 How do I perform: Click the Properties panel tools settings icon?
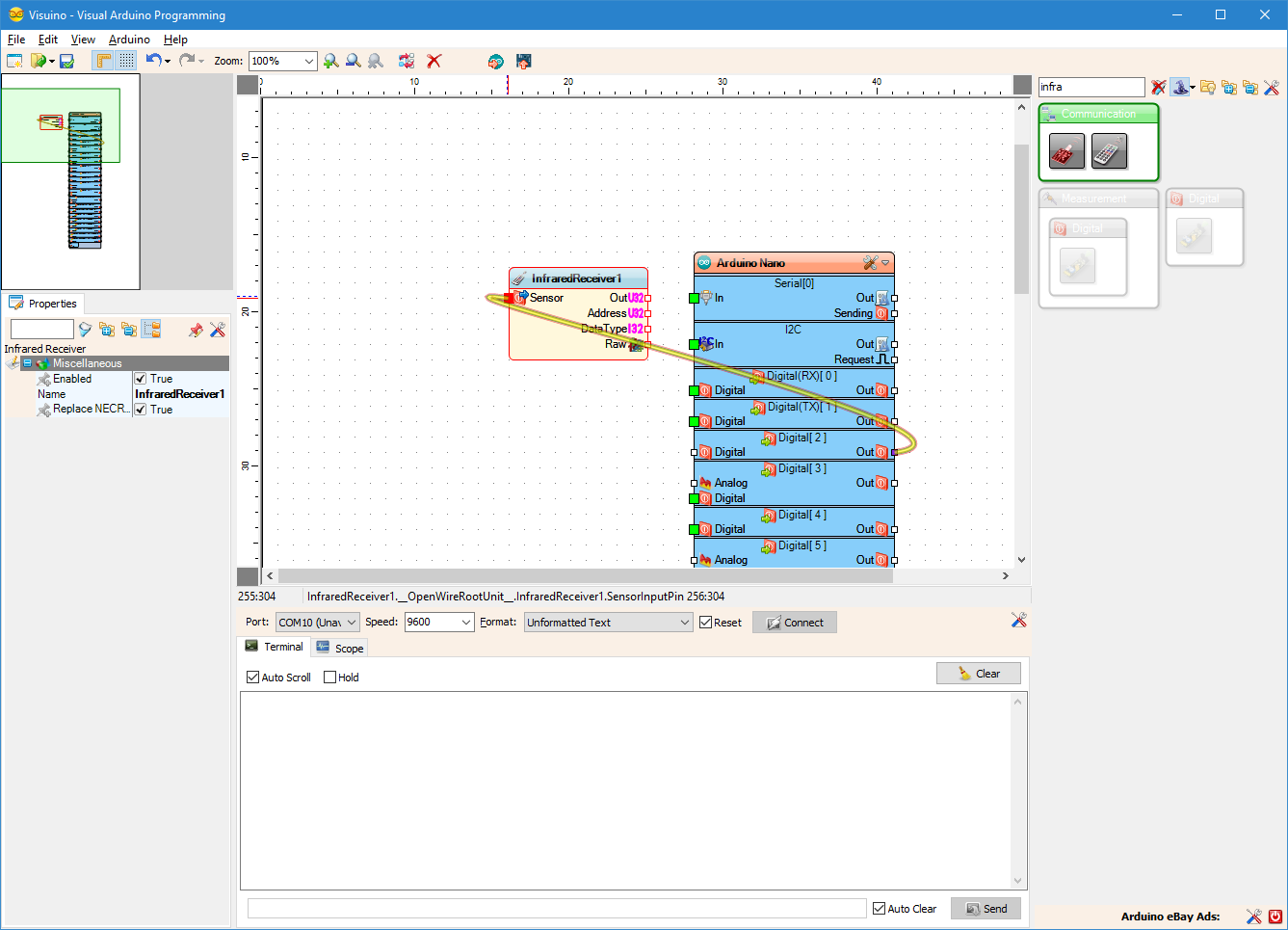click(218, 330)
